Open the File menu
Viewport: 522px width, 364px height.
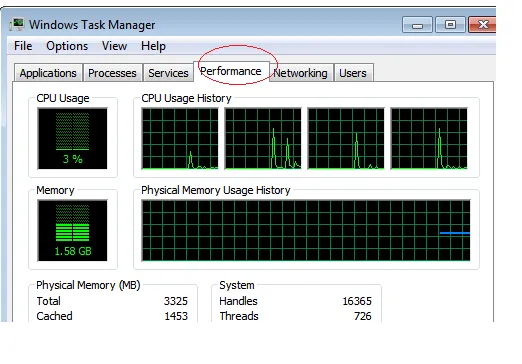click(23, 46)
